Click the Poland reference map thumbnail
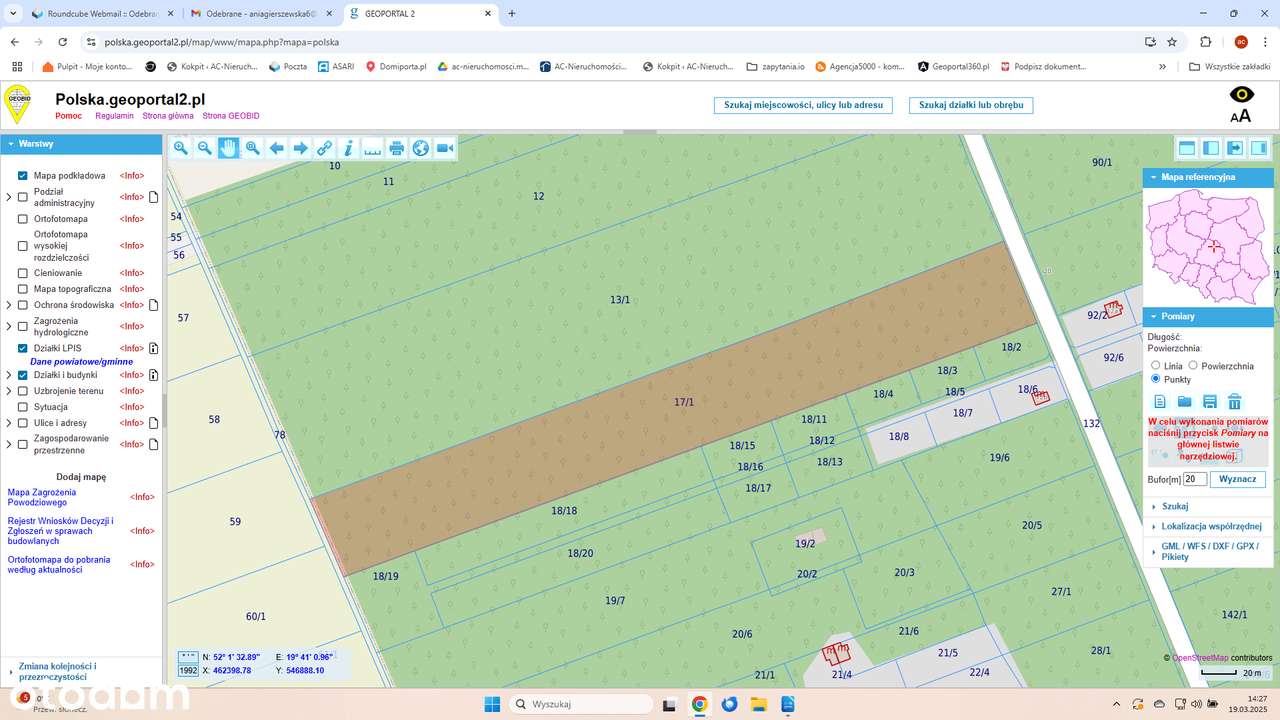This screenshot has width=1280, height=720. [x=1208, y=247]
